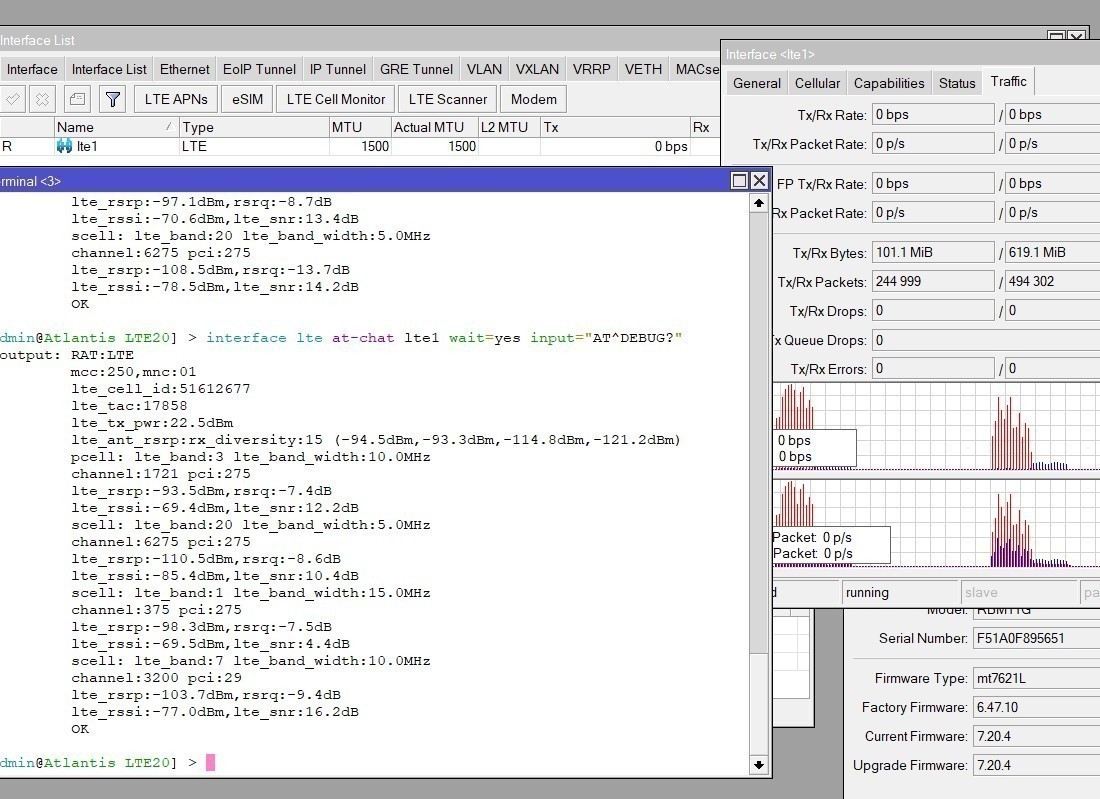The width and height of the screenshot is (1100, 799).
Task: Select the lte1 interface icon
Action: click(x=65, y=146)
